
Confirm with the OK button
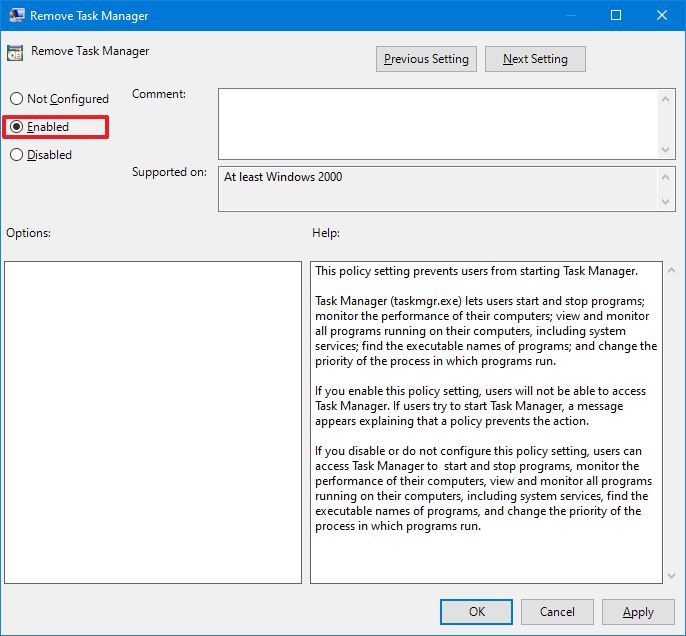[x=476, y=612]
